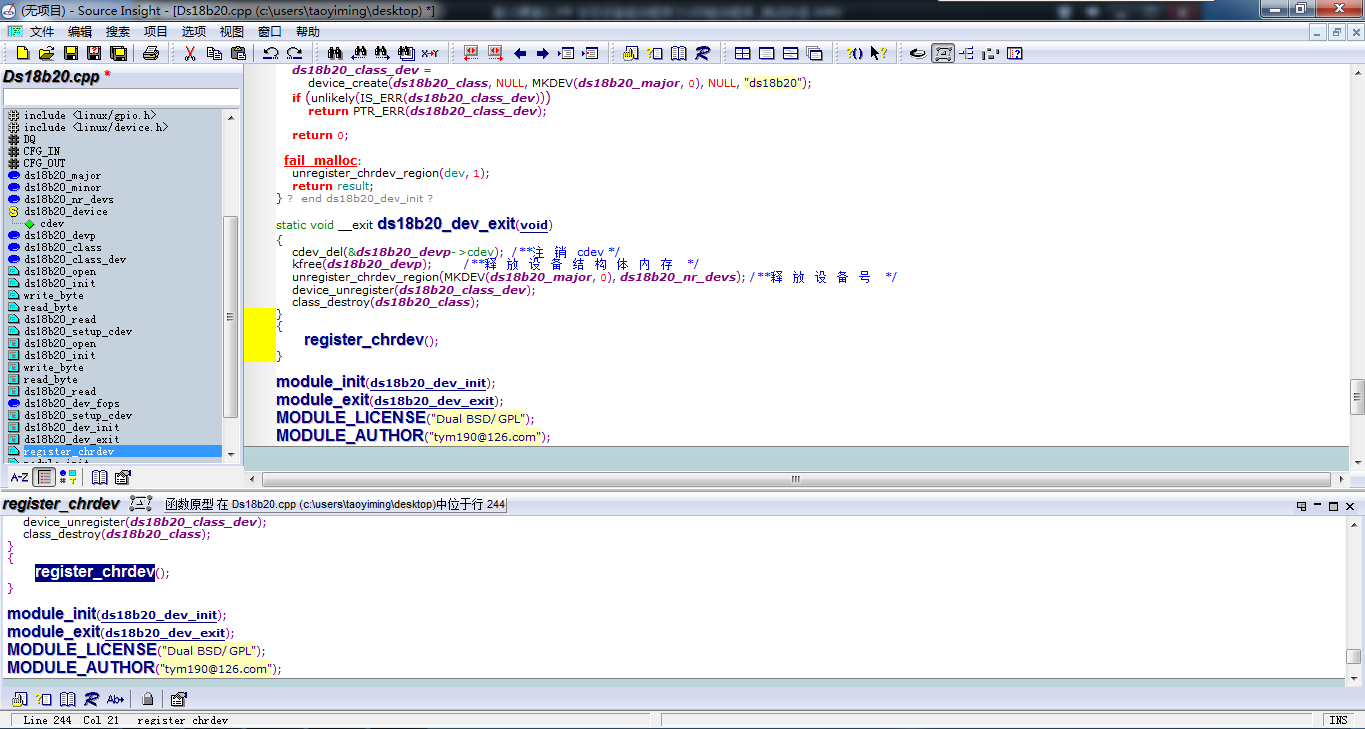Screen dimensions: 1365x729
Task: Click the lock icon in the context window toolbar
Action: click(148, 699)
